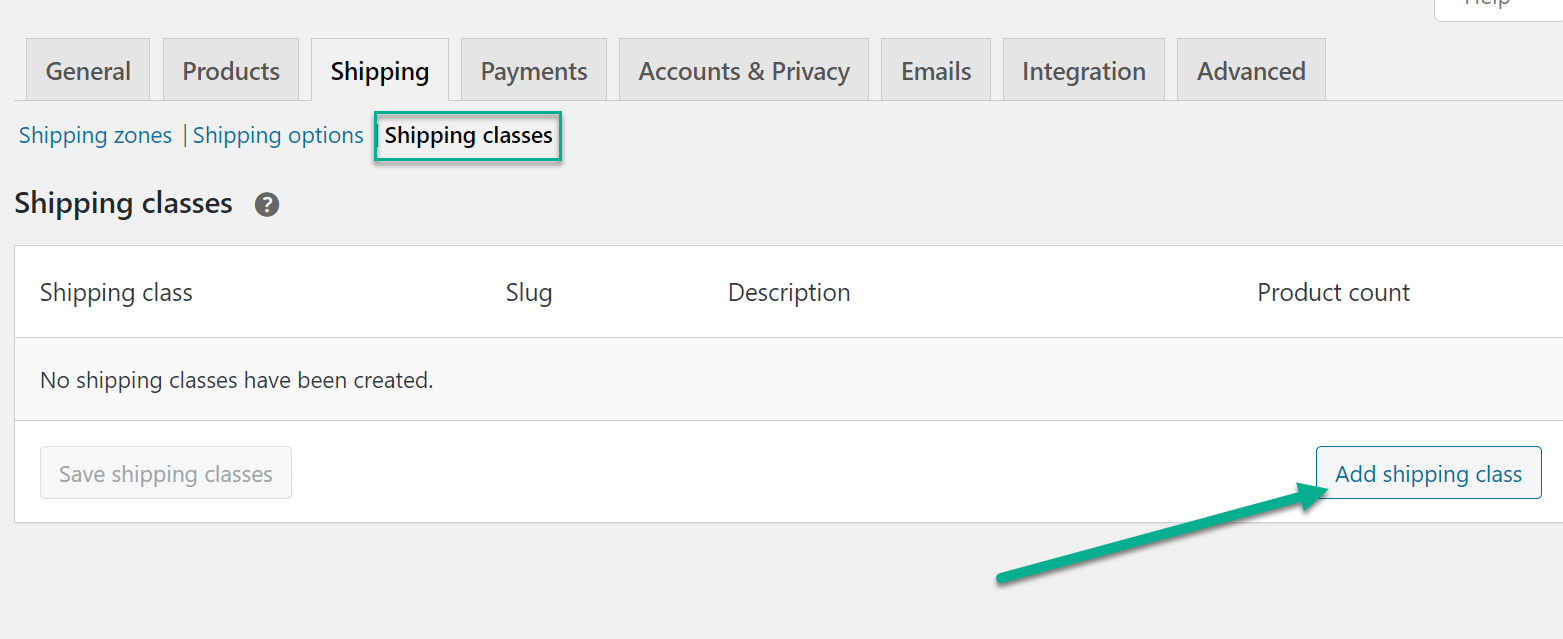Select the Shipping classes subsection
Viewport: 1563px width, 639px height.
click(x=467, y=135)
